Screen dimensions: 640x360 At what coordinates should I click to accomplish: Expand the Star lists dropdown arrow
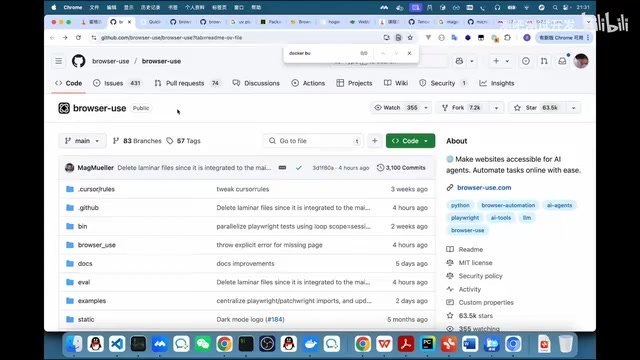click(573, 108)
